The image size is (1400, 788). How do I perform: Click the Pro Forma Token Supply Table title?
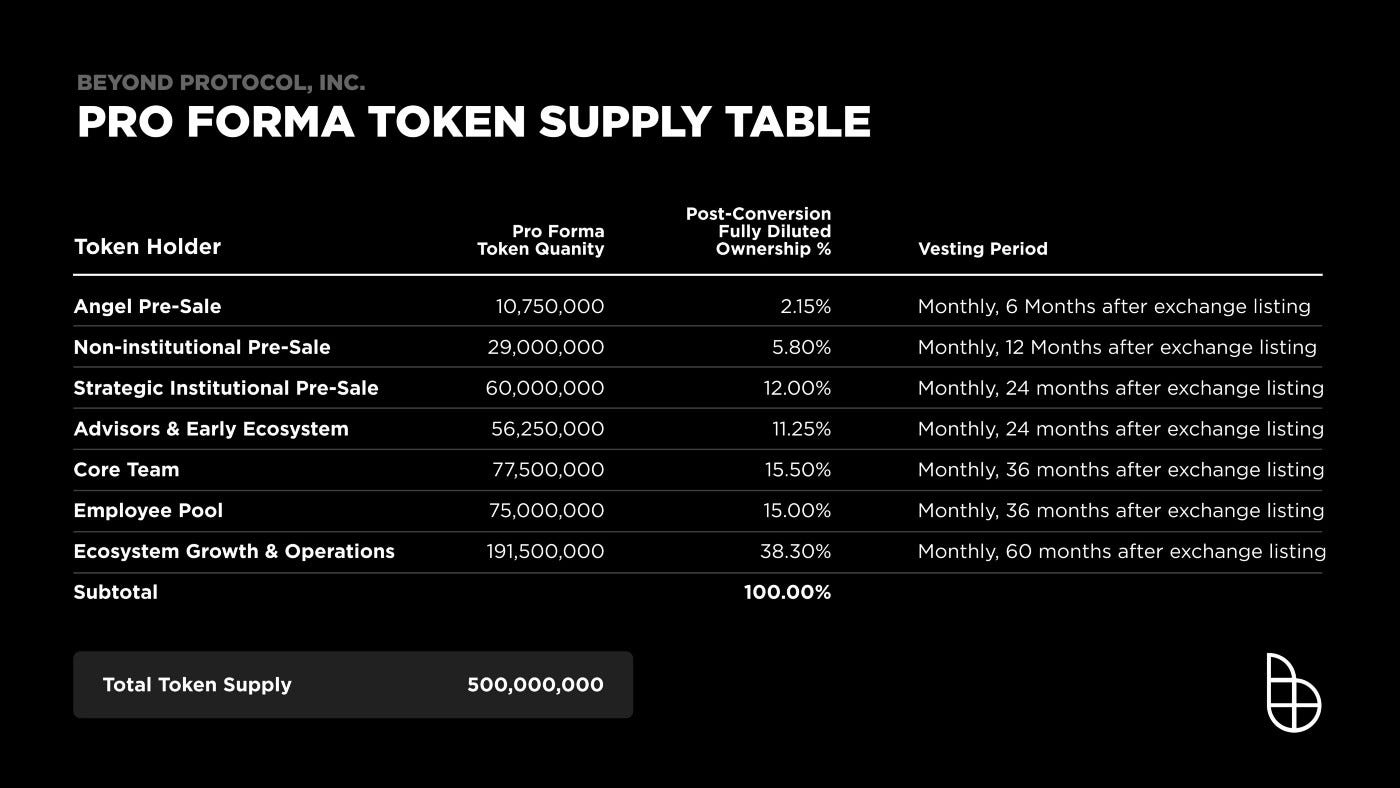pyautogui.click(x=474, y=122)
